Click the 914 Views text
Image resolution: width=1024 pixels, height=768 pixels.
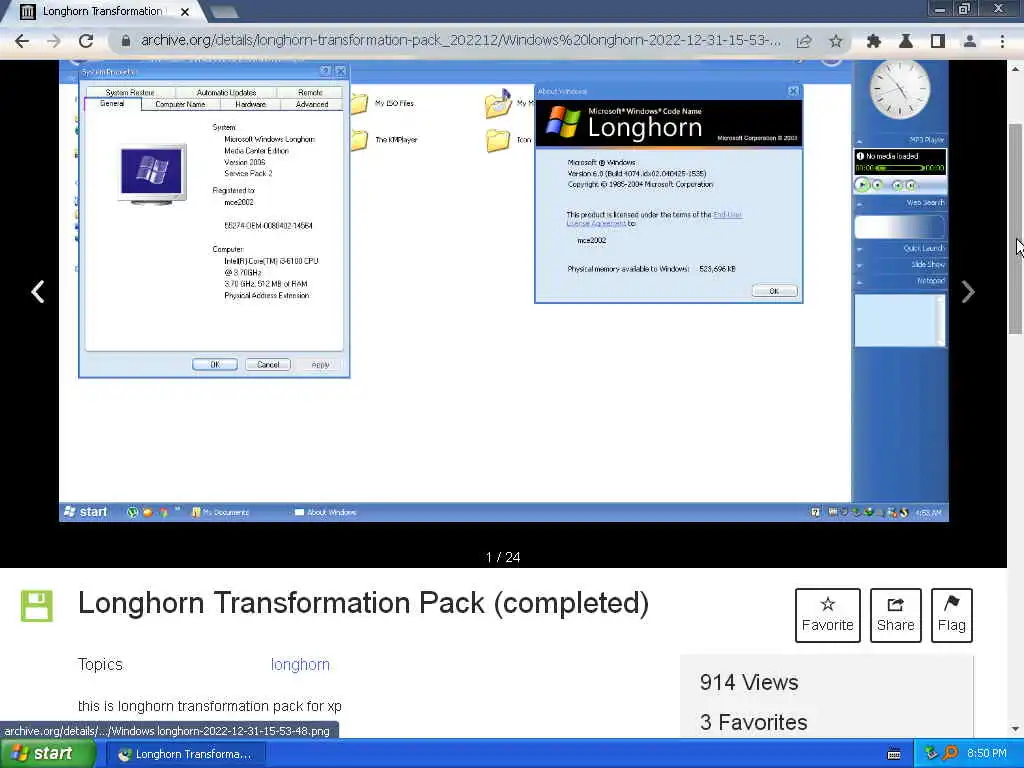(748, 682)
